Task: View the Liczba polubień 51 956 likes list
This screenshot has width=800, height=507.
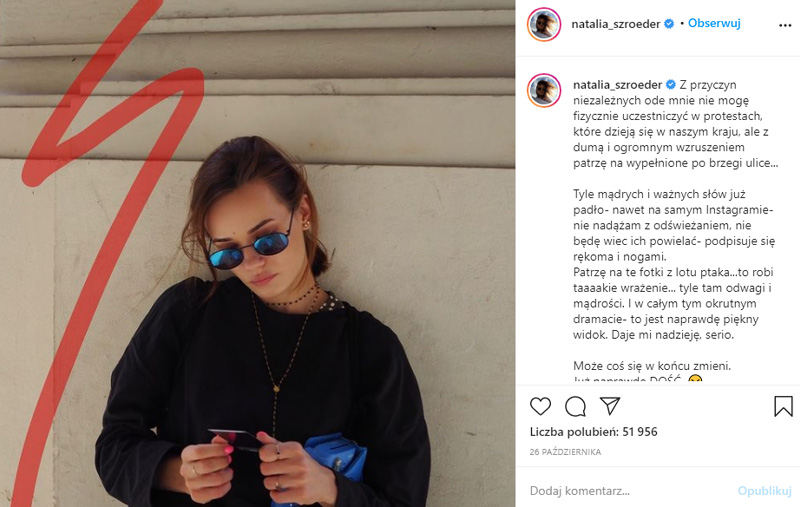Action: click(593, 432)
